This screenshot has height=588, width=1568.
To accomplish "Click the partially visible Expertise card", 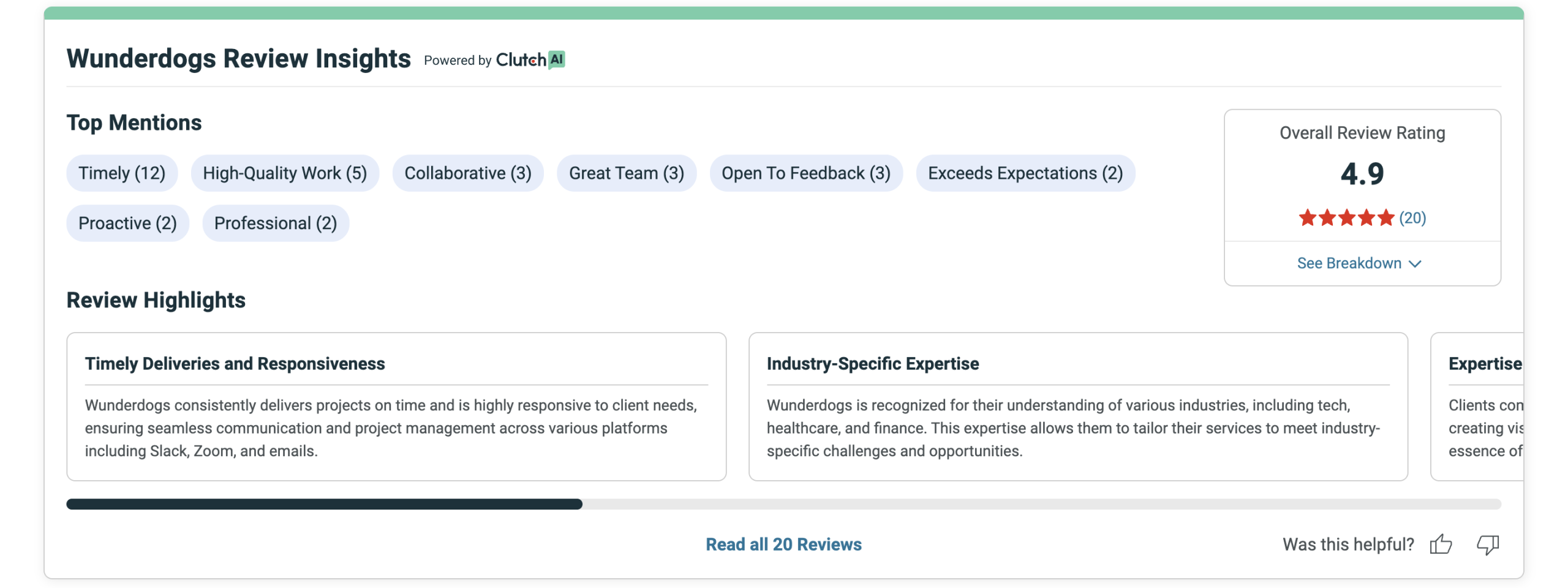I will click(1477, 407).
